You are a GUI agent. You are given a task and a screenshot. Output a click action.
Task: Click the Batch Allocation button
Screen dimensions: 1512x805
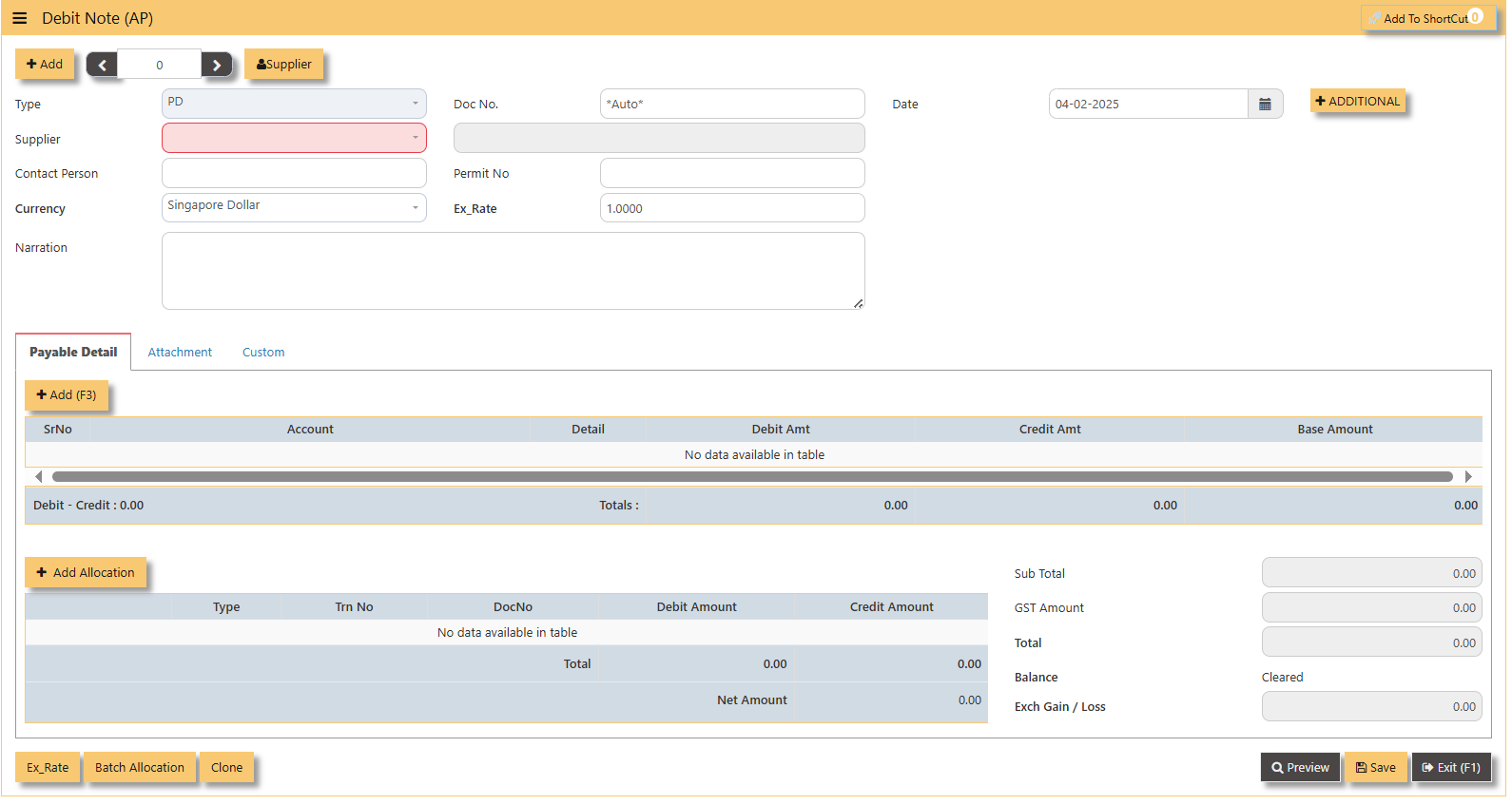(140, 767)
